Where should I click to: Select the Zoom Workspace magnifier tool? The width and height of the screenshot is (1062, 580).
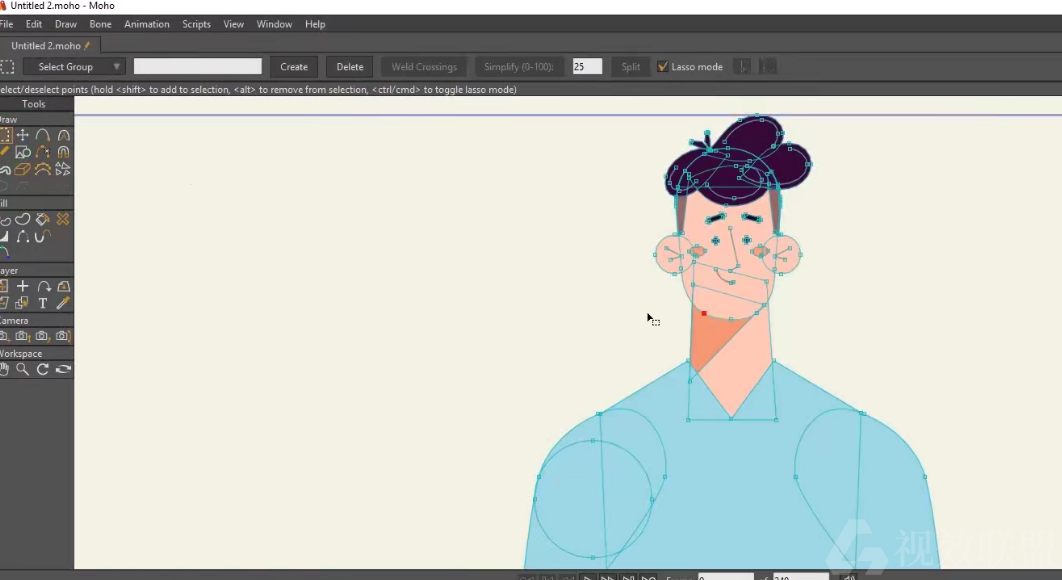click(x=23, y=369)
